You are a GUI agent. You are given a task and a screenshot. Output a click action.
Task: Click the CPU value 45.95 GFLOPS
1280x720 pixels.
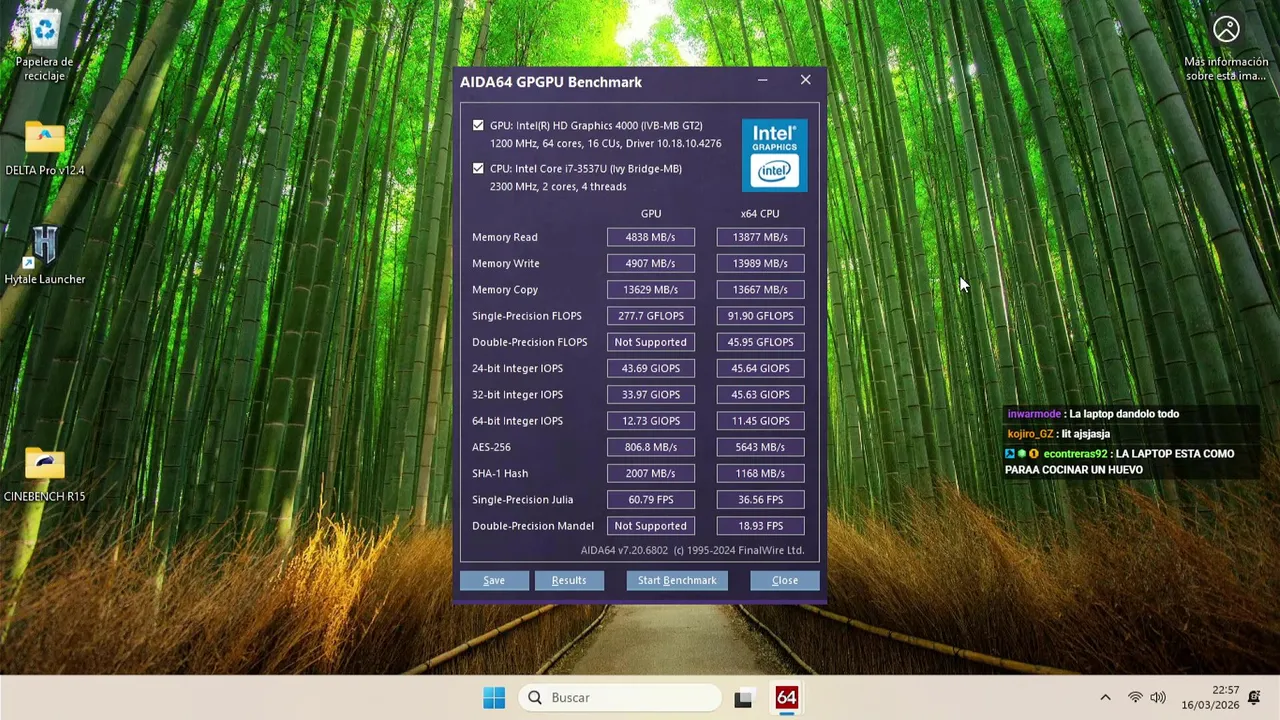[760, 342]
